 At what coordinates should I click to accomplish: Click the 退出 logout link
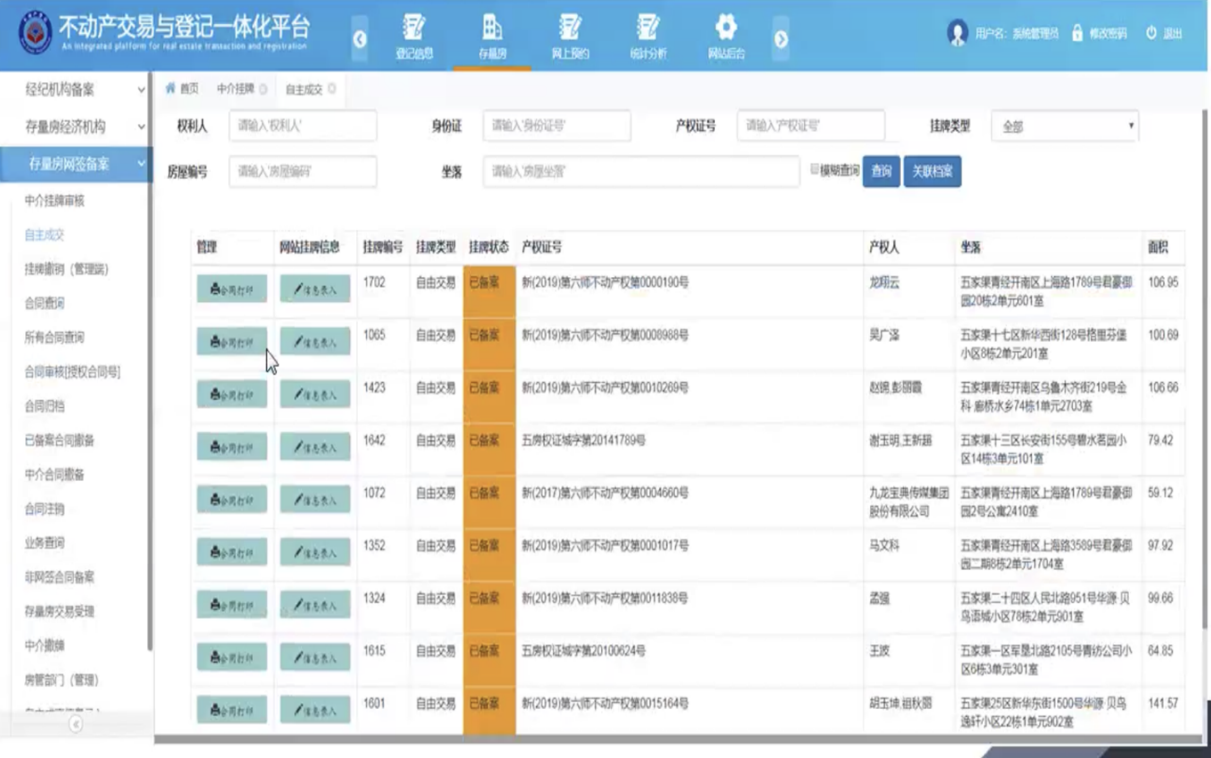click(x=1172, y=33)
